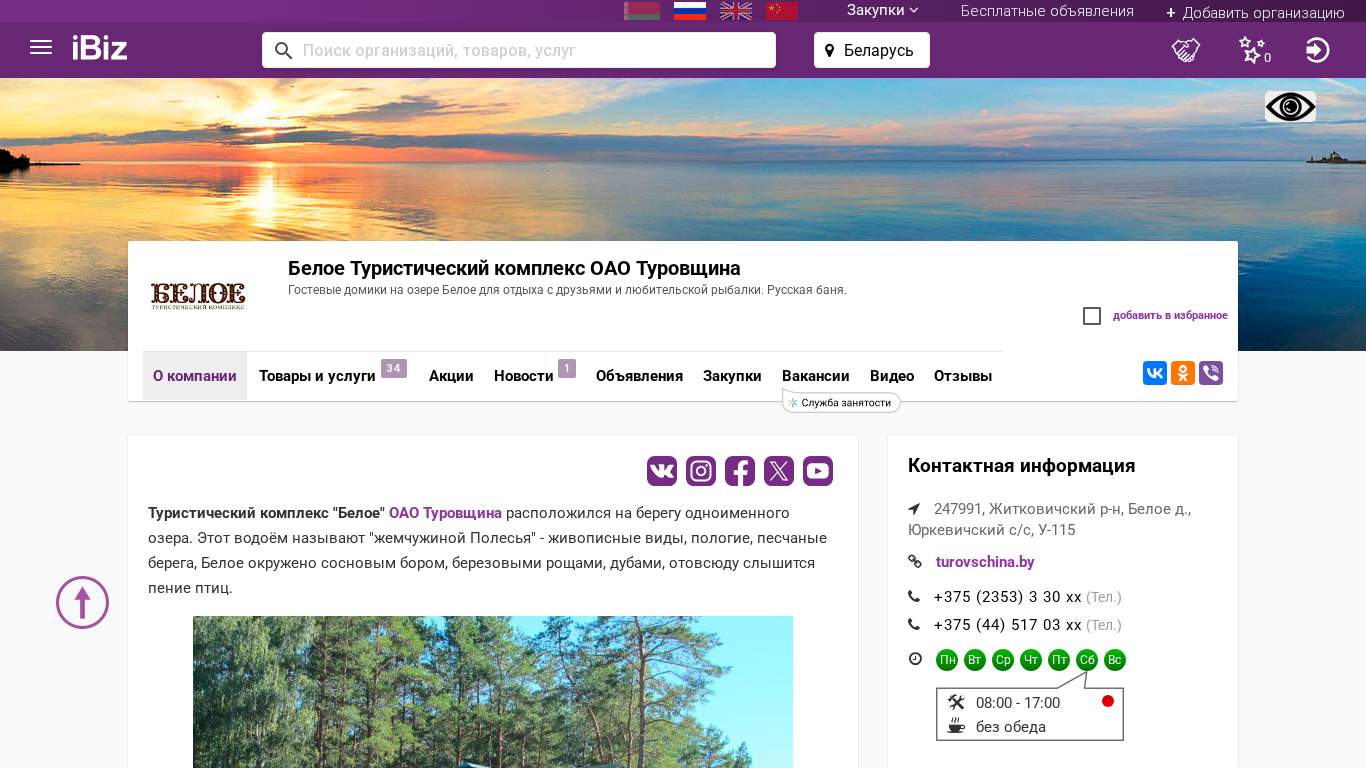This screenshot has height=768, width=1366.
Task: Switch to the 'Отзывы' tab
Action: (x=962, y=376)
